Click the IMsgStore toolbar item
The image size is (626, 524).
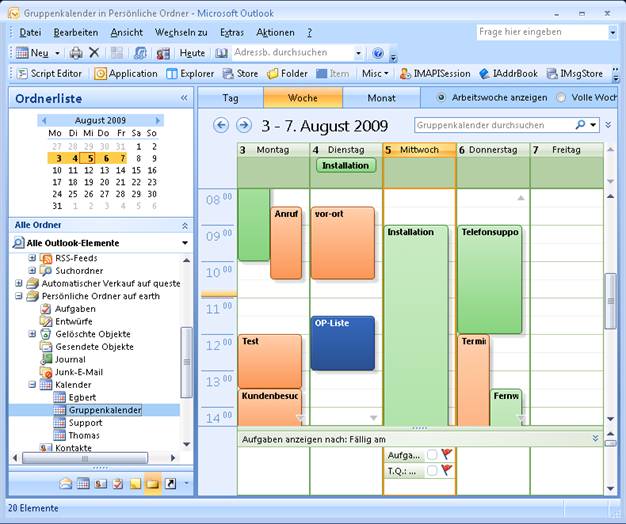575,74
